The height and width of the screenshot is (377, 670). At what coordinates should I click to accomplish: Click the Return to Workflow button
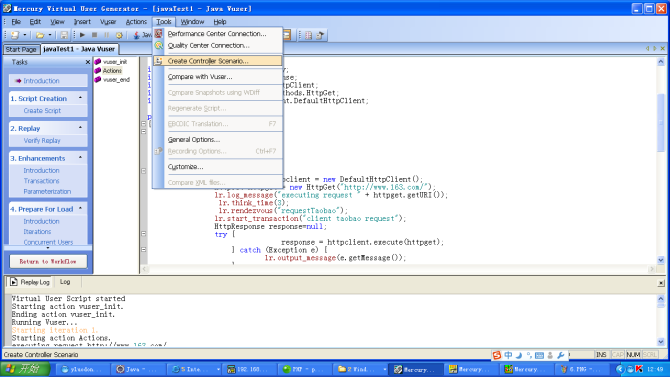click(x=48, y=262)
